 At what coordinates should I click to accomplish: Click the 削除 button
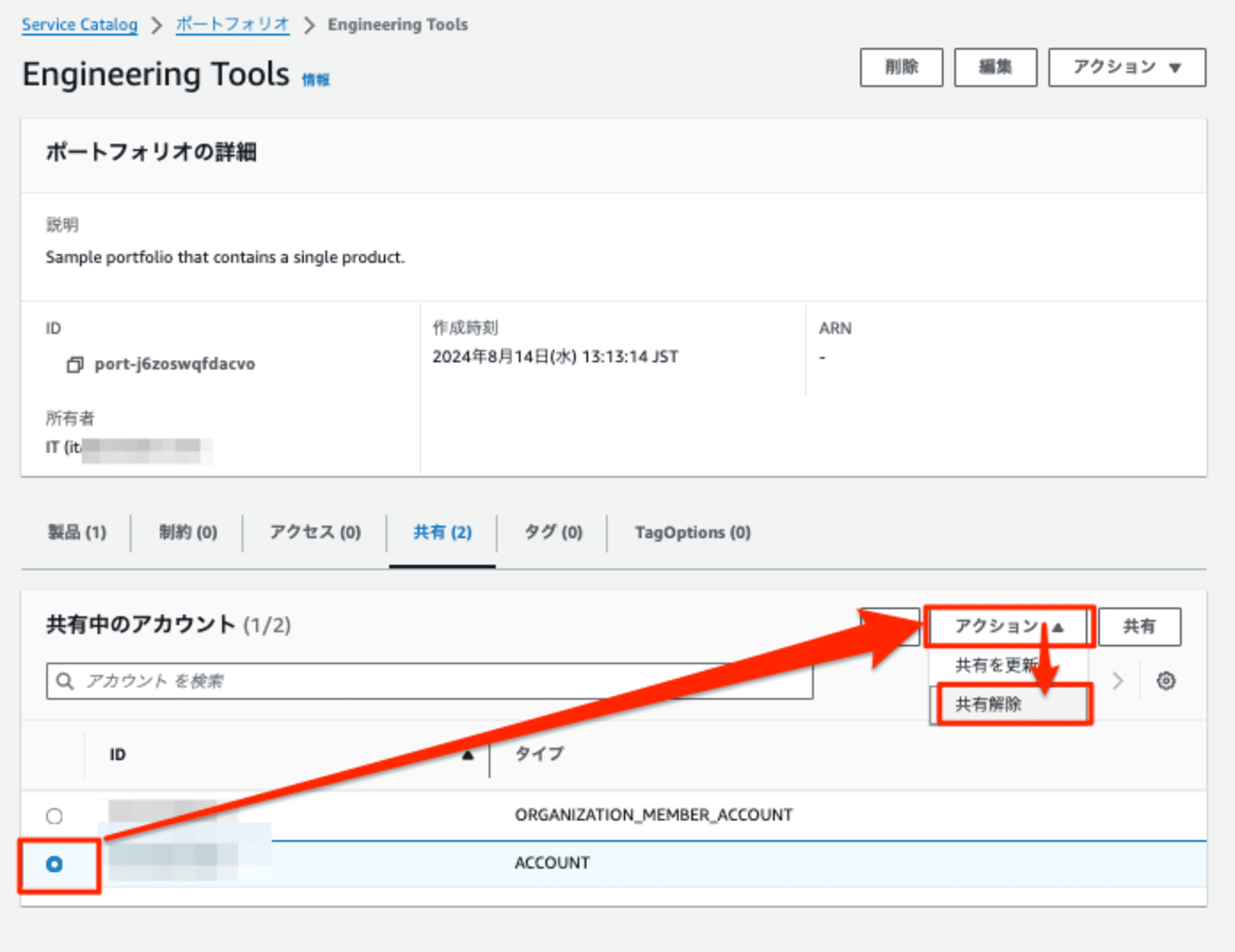901,67
